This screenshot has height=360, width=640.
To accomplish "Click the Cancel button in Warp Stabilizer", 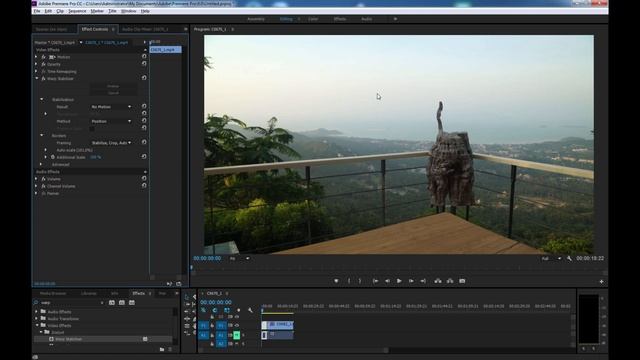I will [113, 93].
